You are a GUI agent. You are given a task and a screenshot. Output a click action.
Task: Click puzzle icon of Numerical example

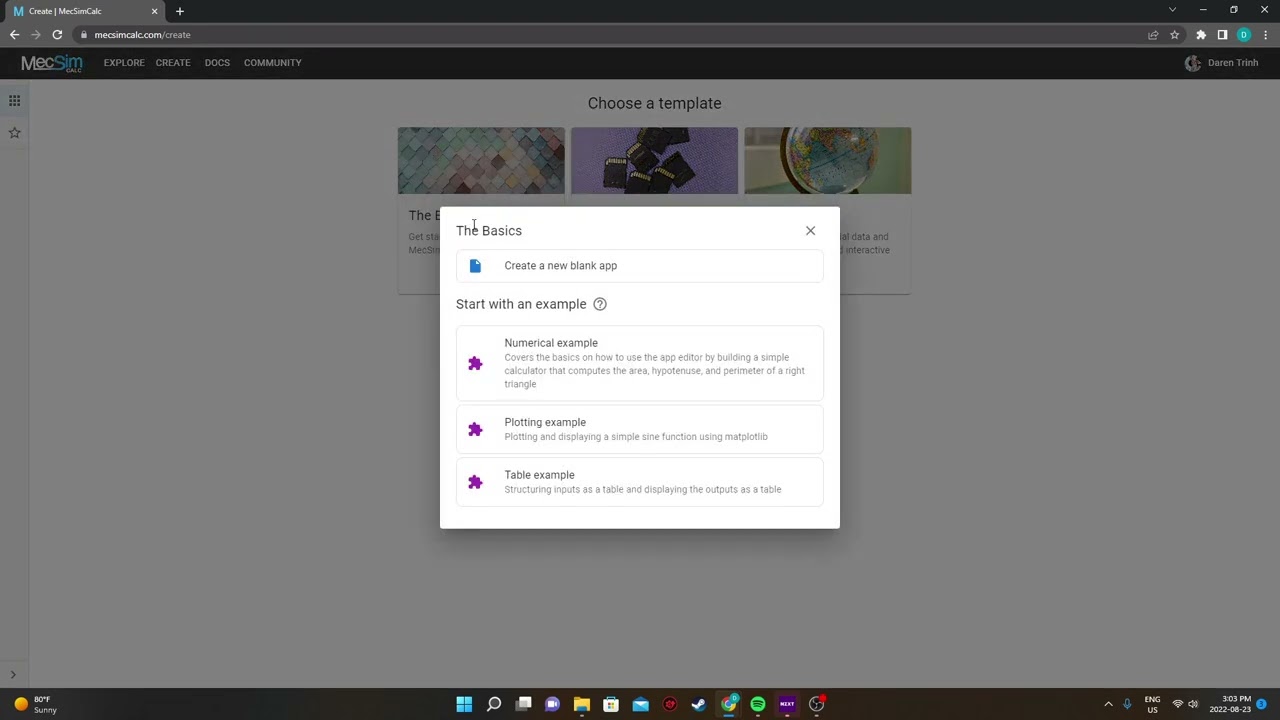[475, 364]
